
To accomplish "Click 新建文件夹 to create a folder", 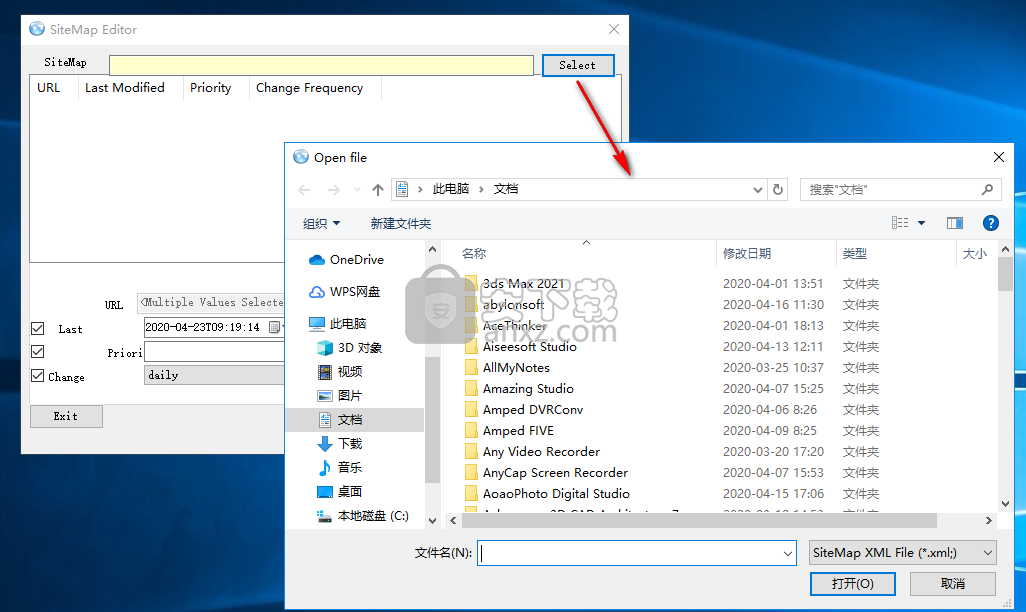I will [400, 224].
